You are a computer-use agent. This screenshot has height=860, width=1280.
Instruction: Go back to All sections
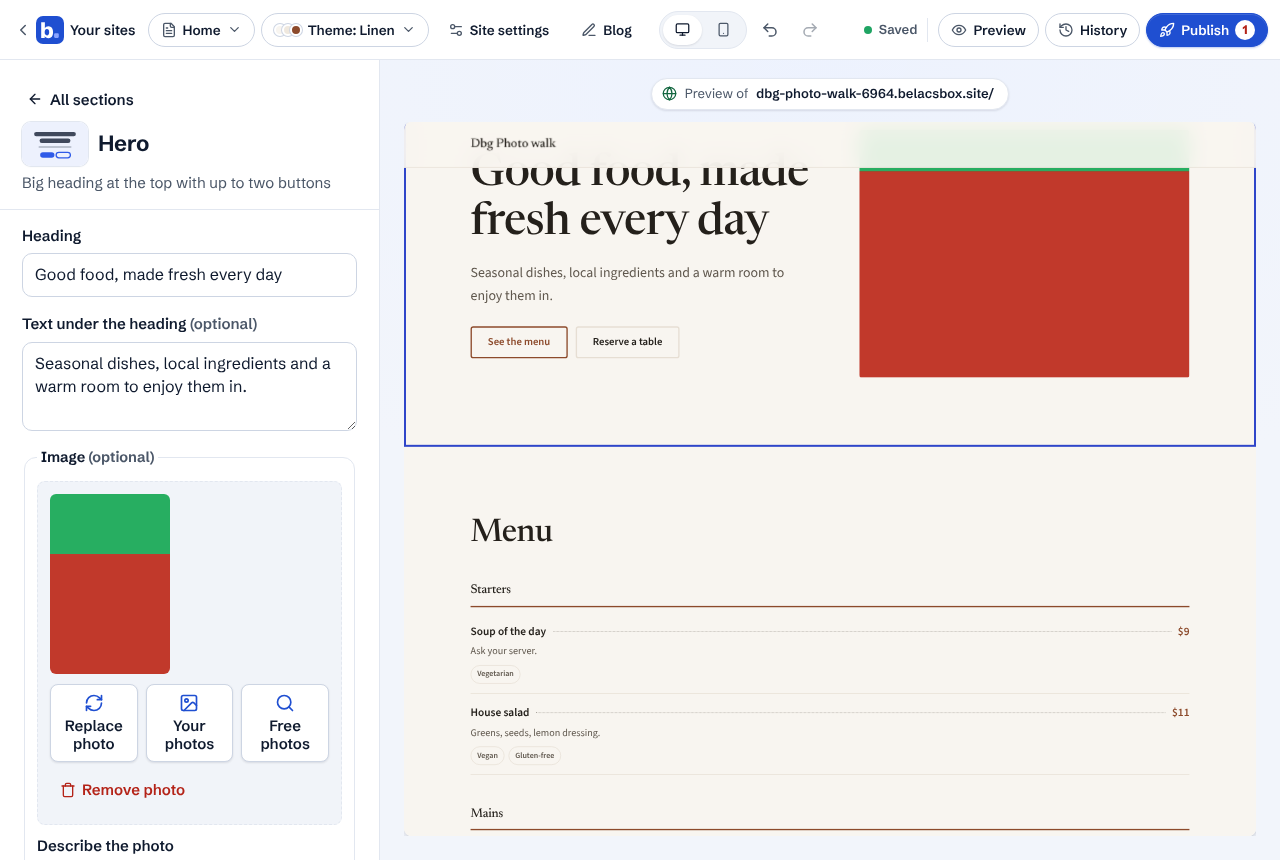[x=80, y=99]
